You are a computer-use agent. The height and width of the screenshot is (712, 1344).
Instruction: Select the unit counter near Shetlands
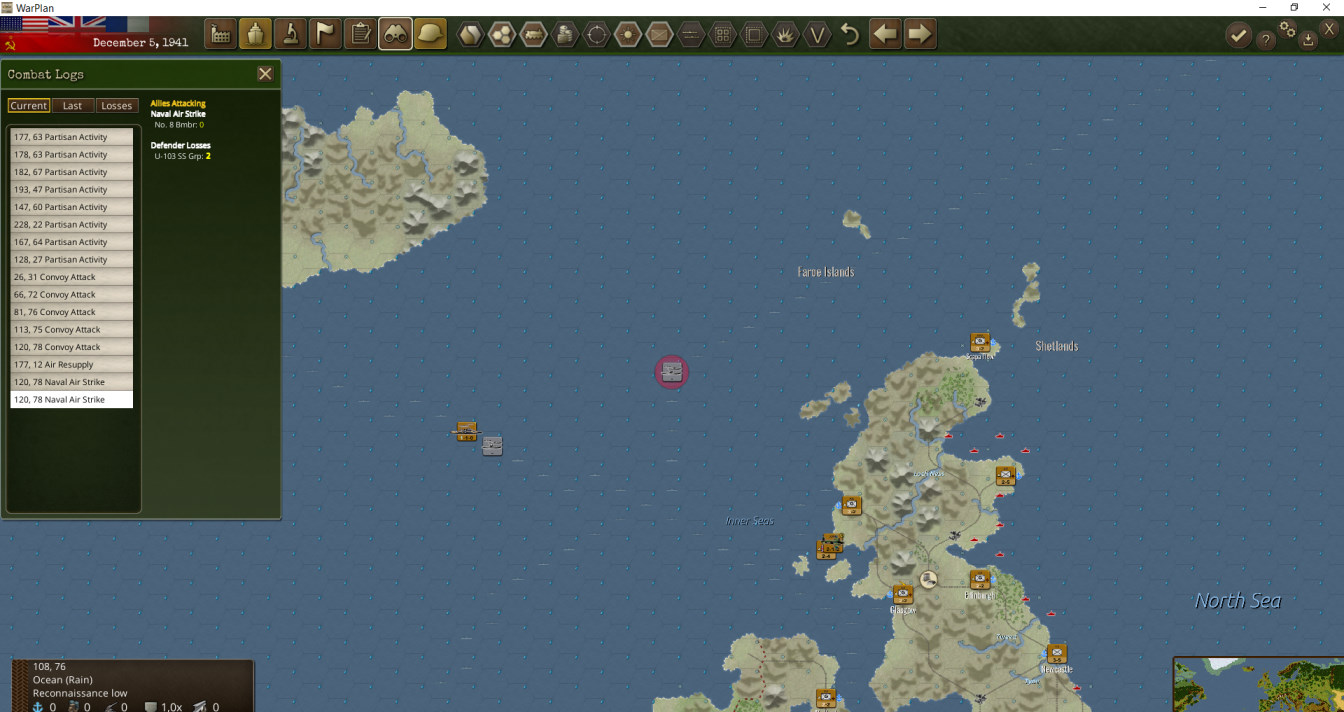click(980, 342)
